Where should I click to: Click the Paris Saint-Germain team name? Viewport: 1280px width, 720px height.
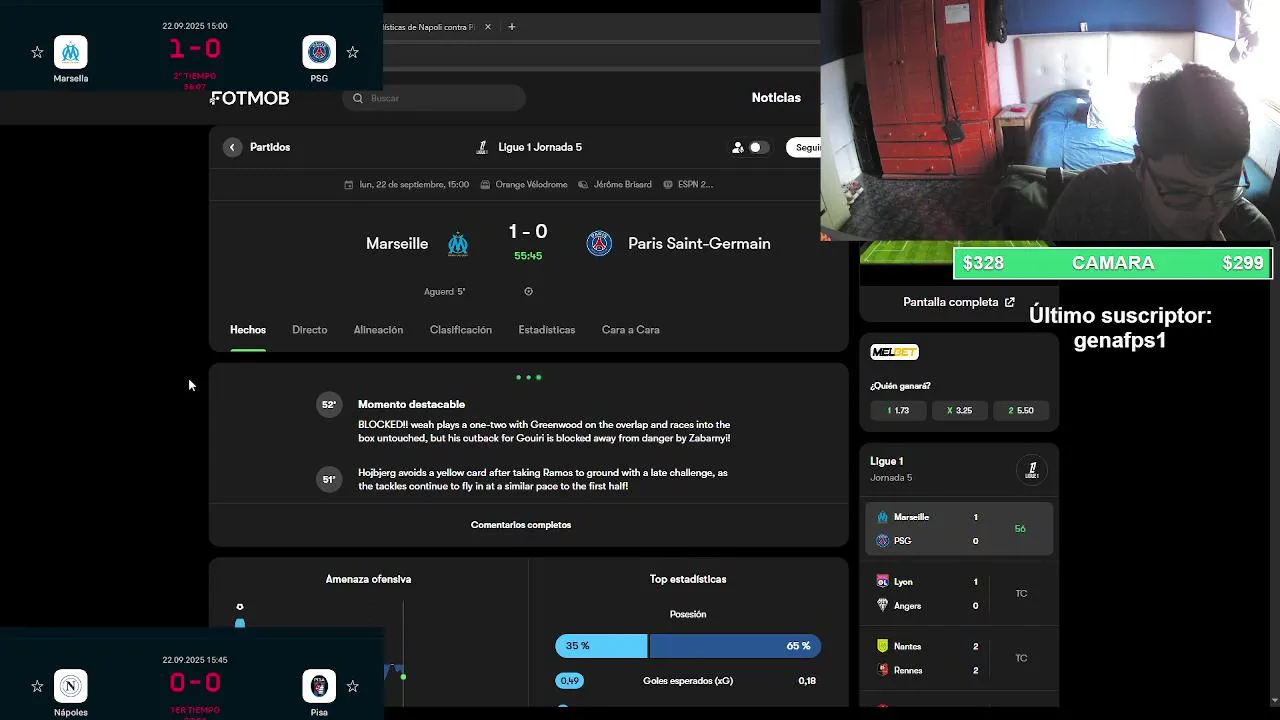(699, 244)
